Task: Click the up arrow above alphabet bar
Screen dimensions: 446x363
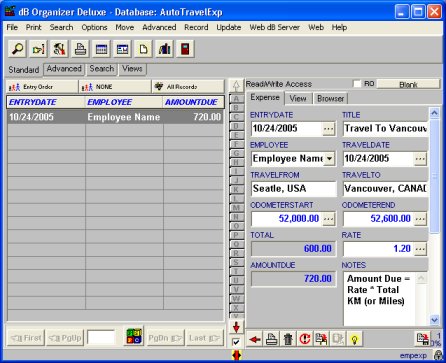Action: click(236, 86)
